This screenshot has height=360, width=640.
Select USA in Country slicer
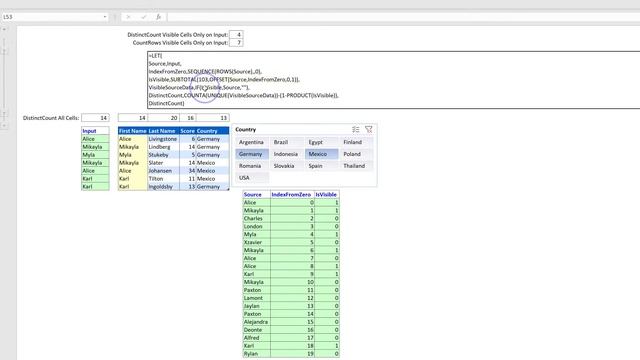pos(252,178)
